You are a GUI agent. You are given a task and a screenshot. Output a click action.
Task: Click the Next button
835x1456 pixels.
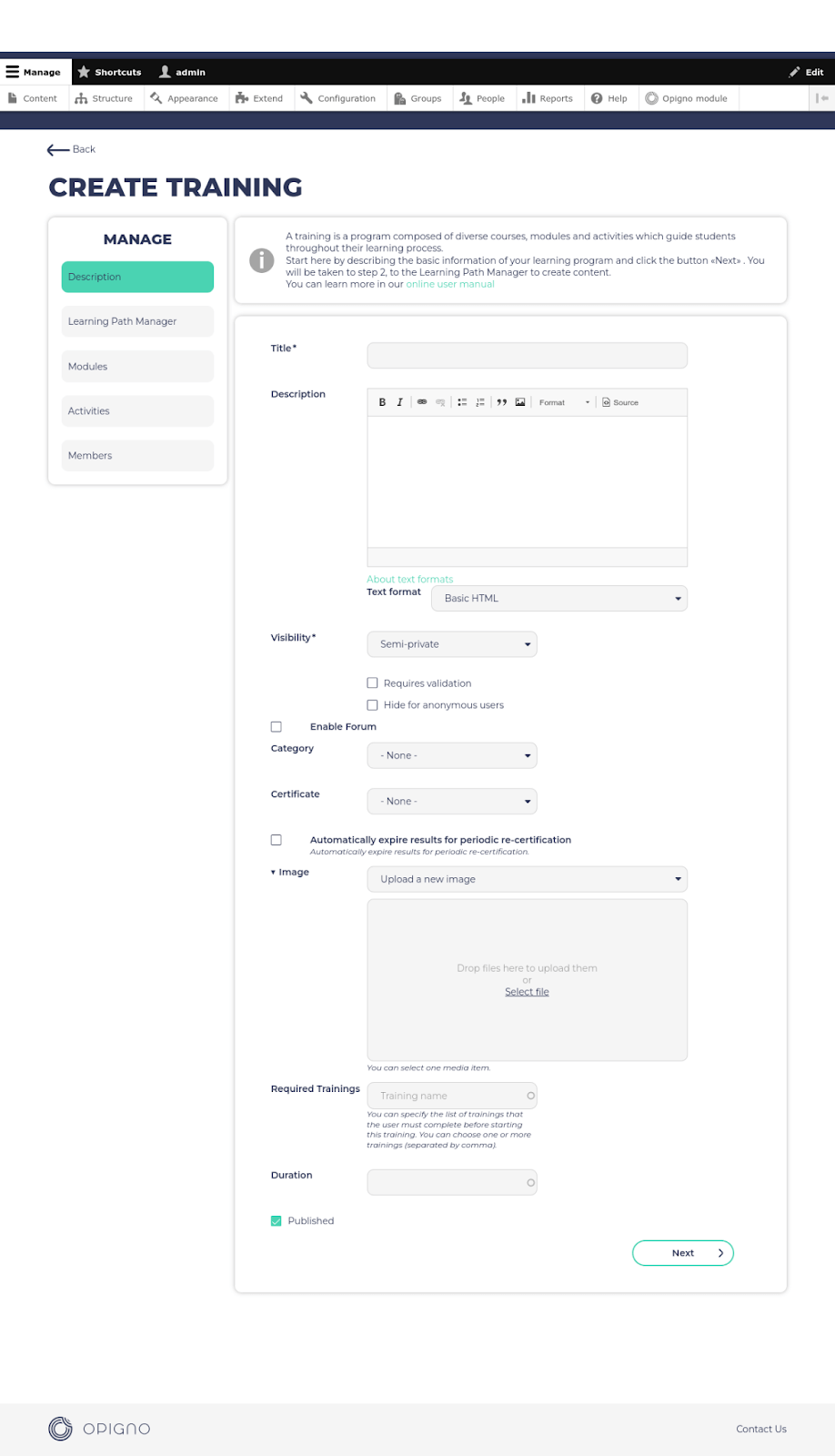tap(683, 1253)
